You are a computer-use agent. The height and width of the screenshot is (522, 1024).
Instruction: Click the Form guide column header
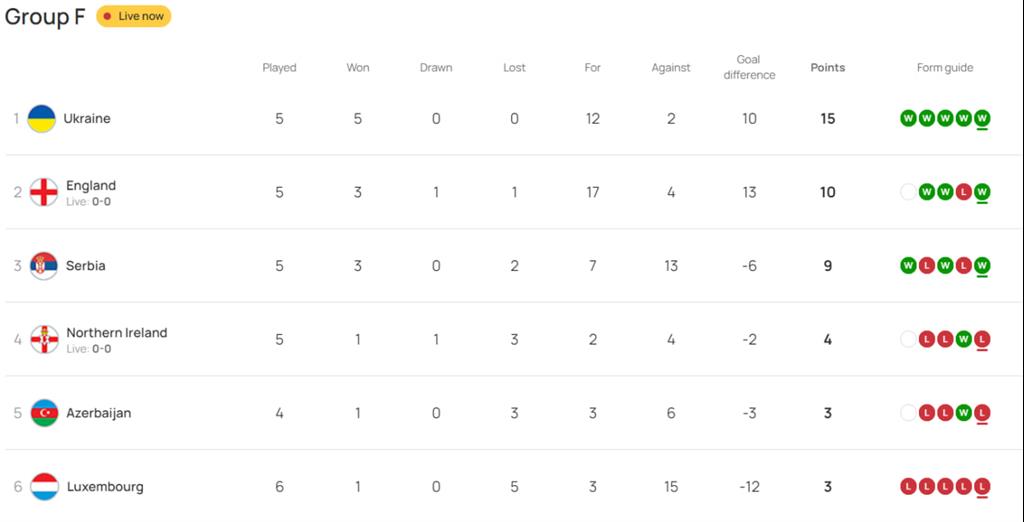coord(945,68)
